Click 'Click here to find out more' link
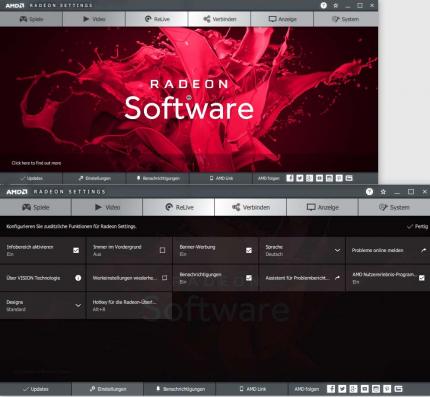430x397 pixels. tap(36, 163)
